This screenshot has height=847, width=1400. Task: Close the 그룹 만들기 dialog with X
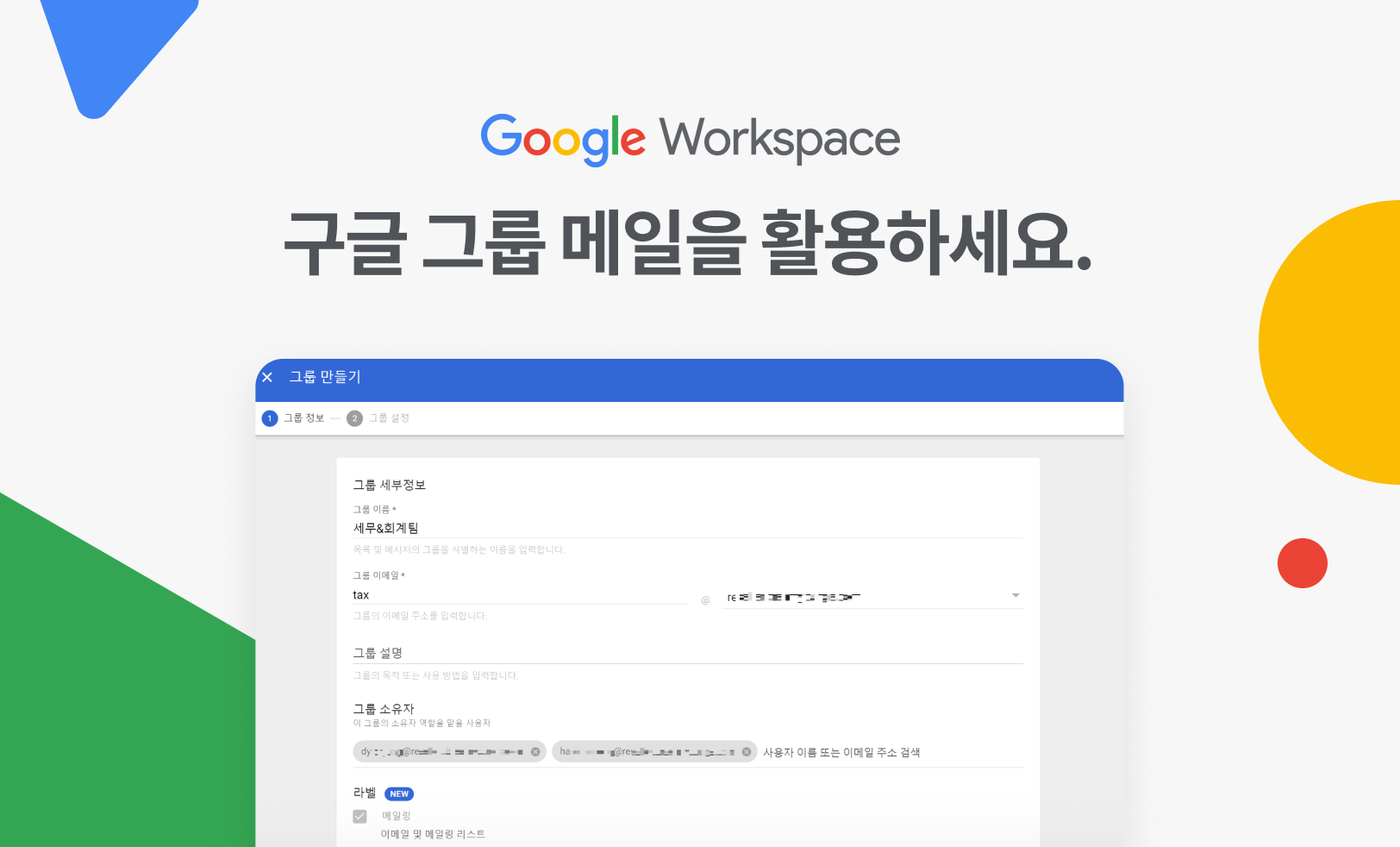267,377
